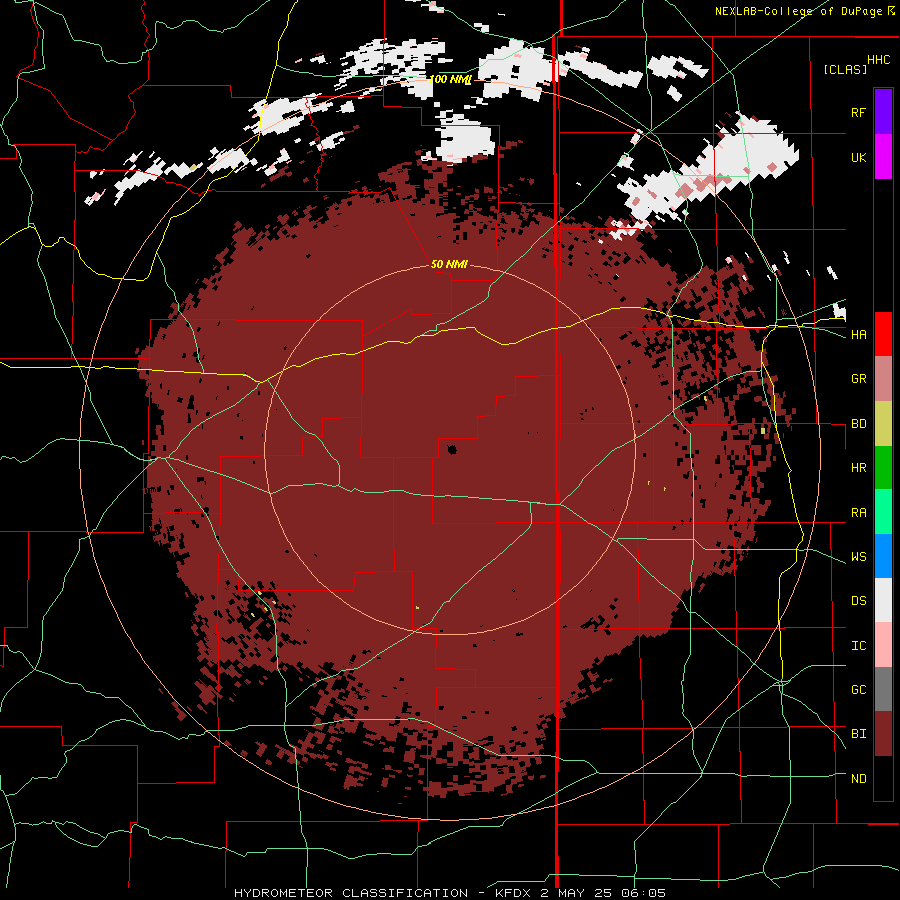900x900 pixels.
Task: Click the BI legend label
Action: click(x=858, y=734)
